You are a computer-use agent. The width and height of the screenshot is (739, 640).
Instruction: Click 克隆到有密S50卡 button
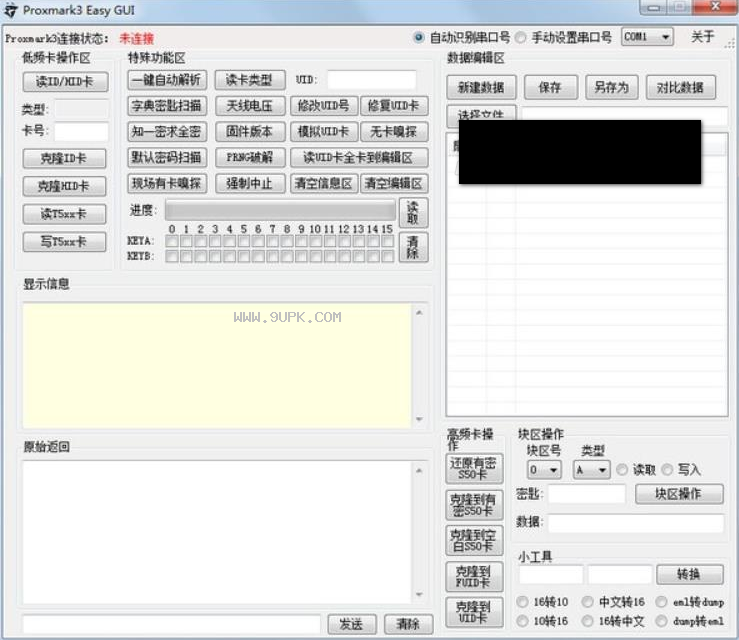point(474,505)
